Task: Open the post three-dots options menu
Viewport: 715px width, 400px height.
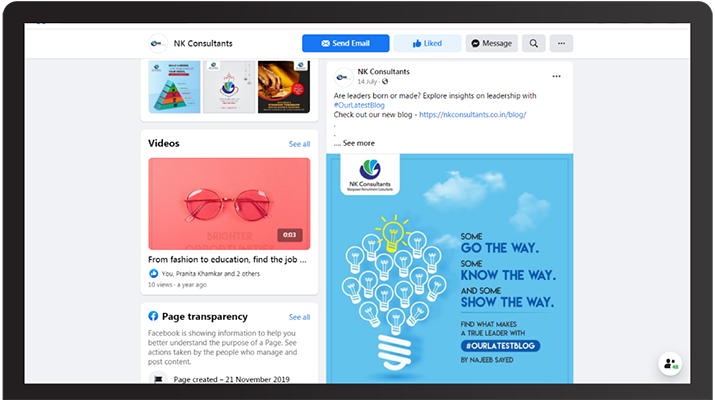Action: pyautogui.click(x=556, y=77)
